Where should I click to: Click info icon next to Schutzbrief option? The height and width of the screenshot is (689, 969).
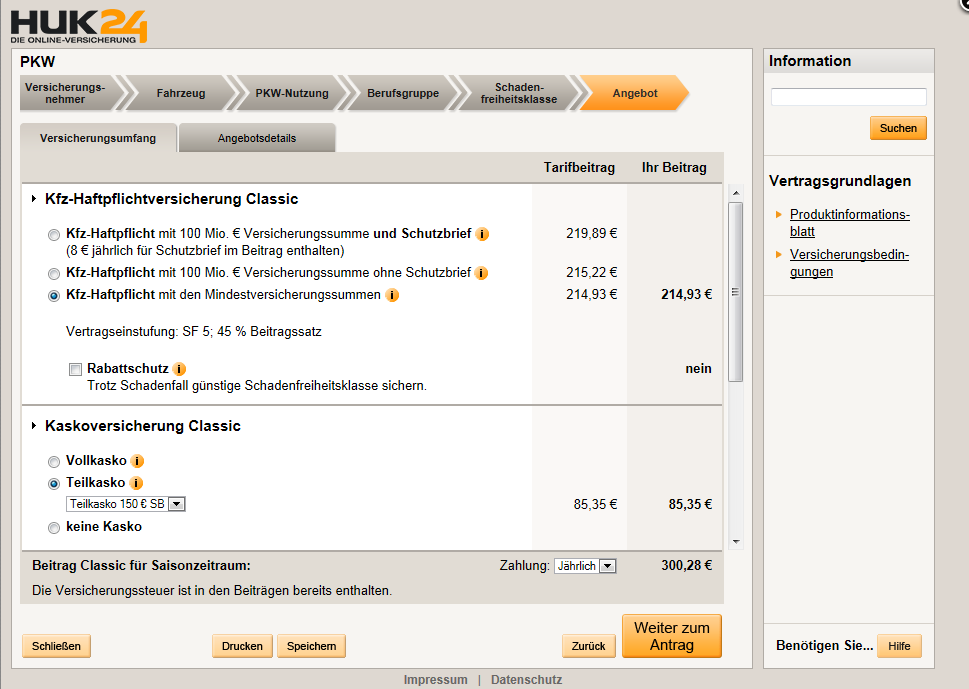[x=483, y=234]
